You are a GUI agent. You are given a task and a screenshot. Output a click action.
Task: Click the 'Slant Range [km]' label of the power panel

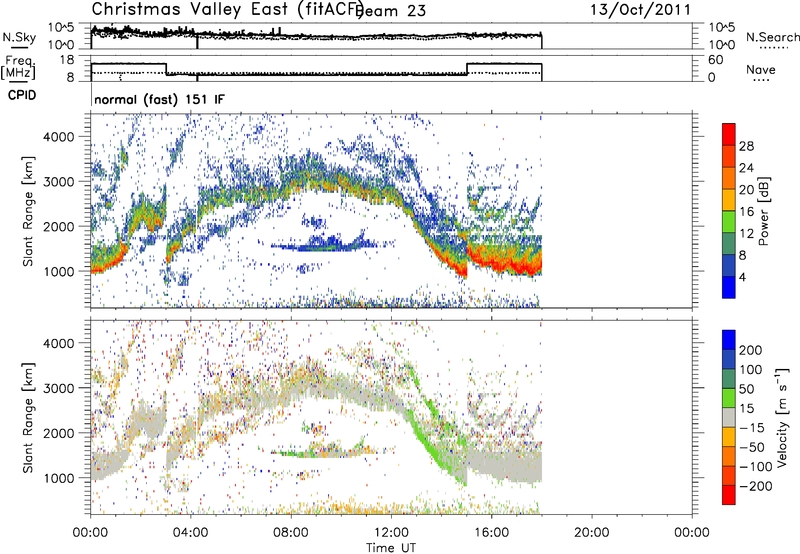(x=28, y=211)
